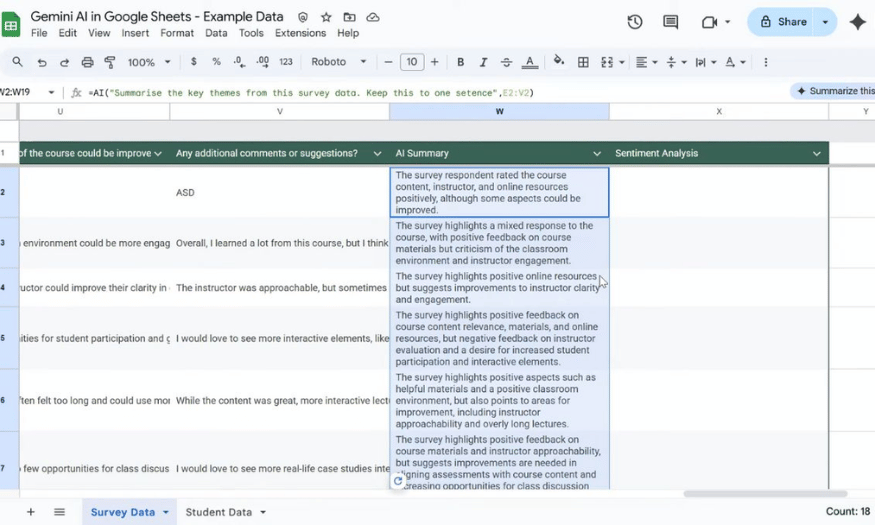
Task: Open the Roboto font dropdown
Action: (x=338, y=62)
